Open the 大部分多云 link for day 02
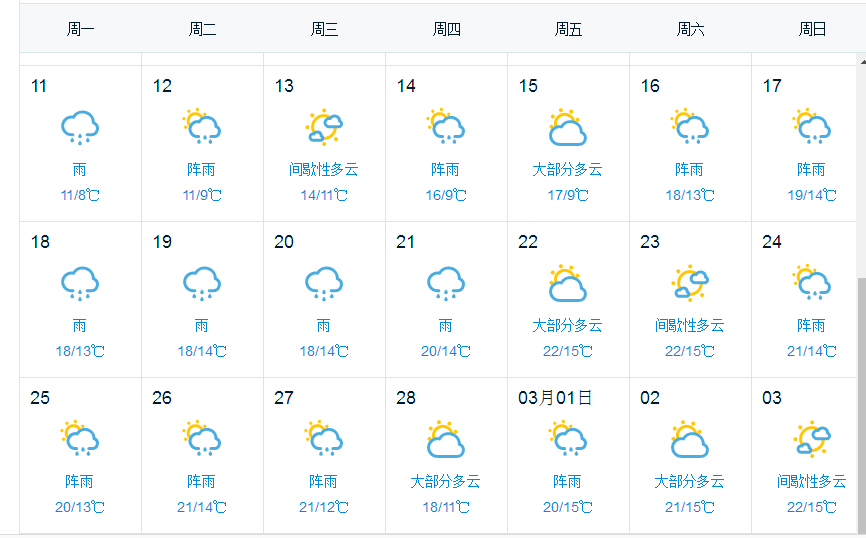This screenshot has height=538, width=866. [x=689, y=481]
